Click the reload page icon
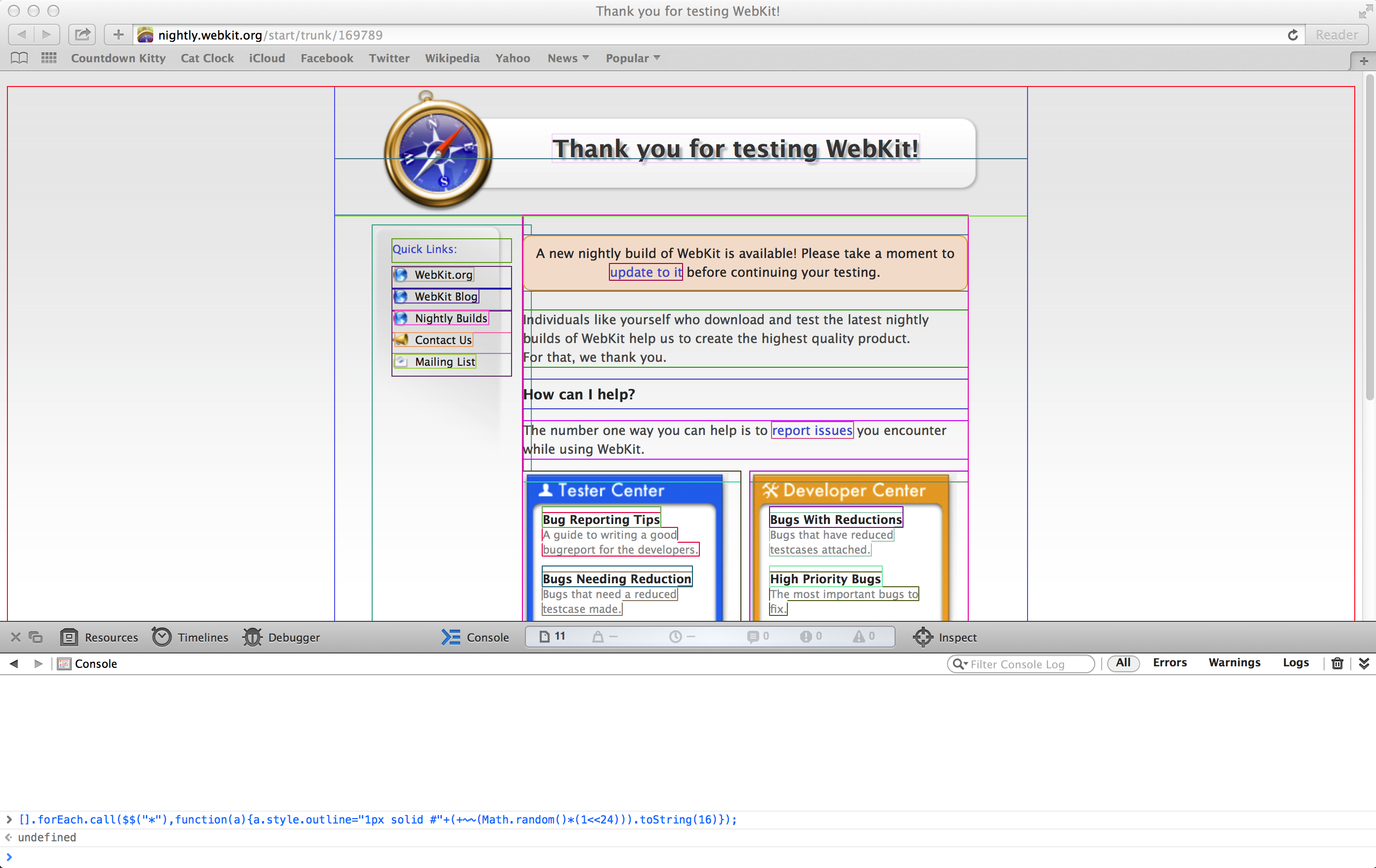The height and width of the screenshot is (868, 1376). click(1292, 35)
